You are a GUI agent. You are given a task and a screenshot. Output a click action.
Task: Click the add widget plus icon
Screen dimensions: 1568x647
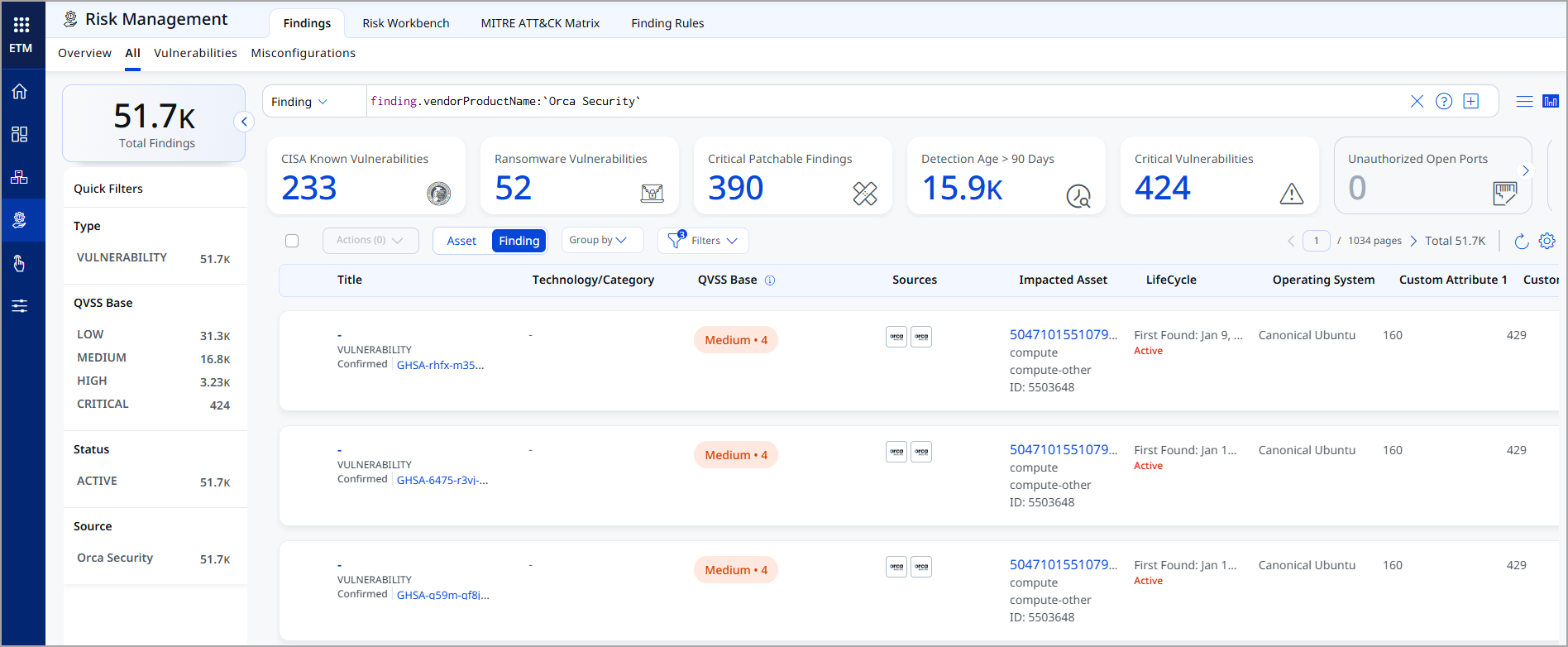click(x=1470, y=101)
